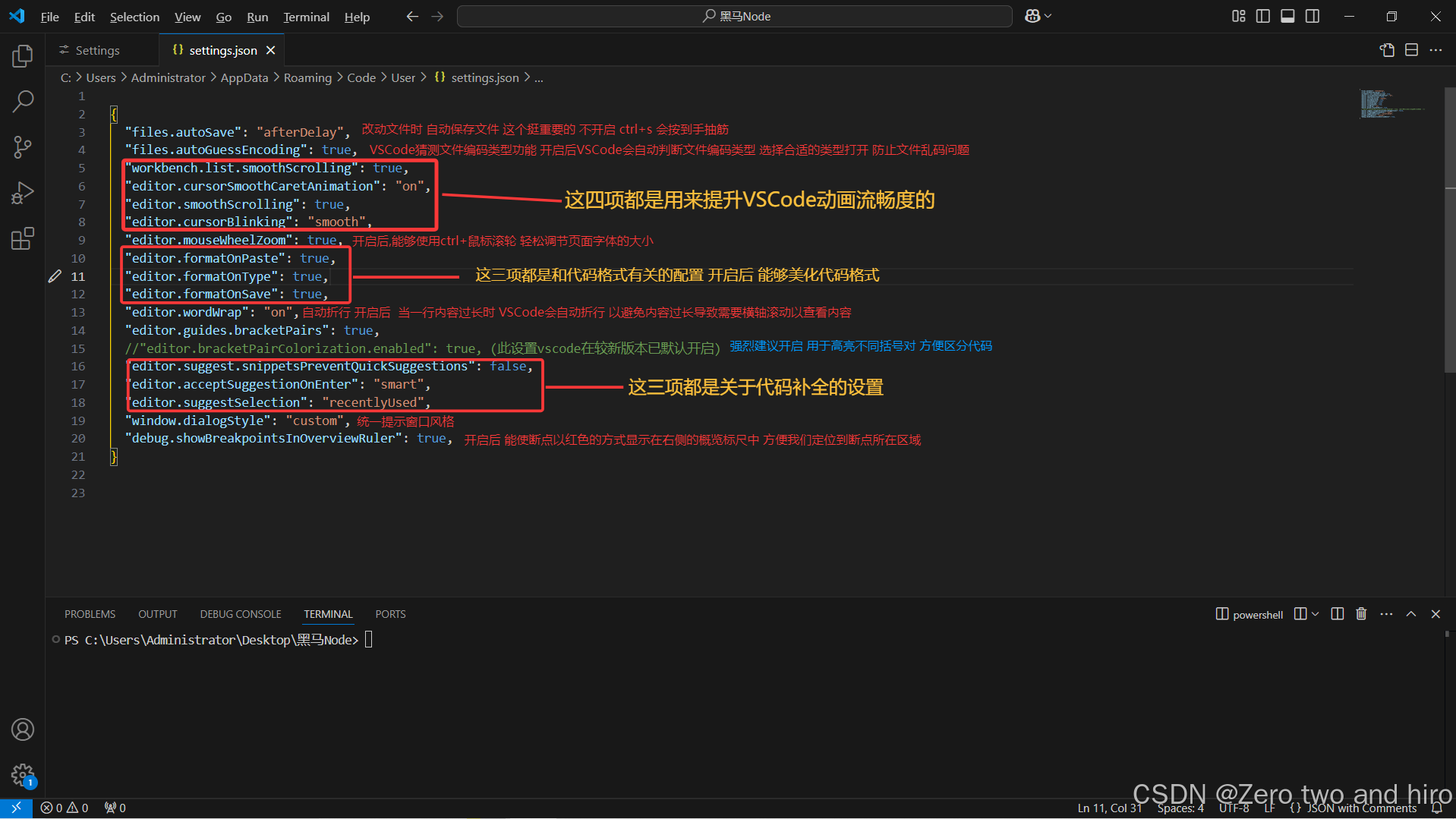
Task: Maximize the panel size chevron
Action: tap(1411, 614)
